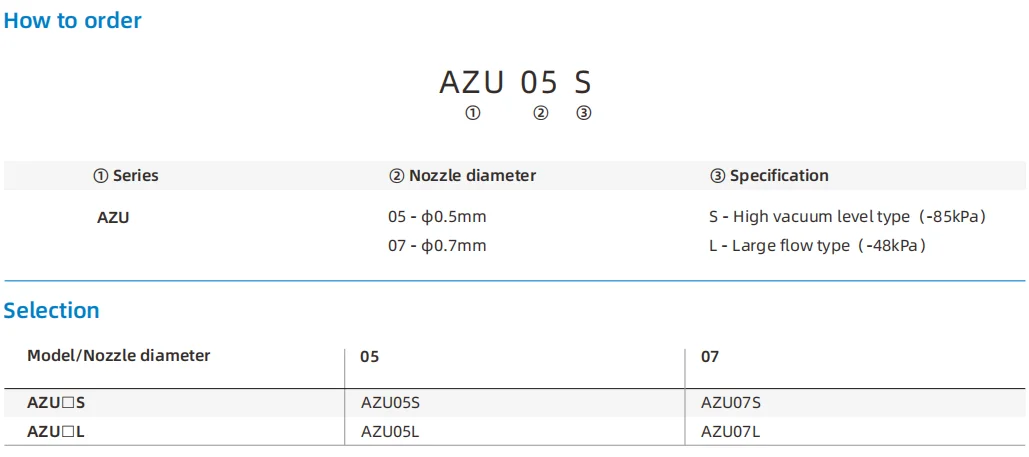This screenshot has height=457, width=1029.
Task: Pick the AZU07L model cell
Action: tap(731, 432)
